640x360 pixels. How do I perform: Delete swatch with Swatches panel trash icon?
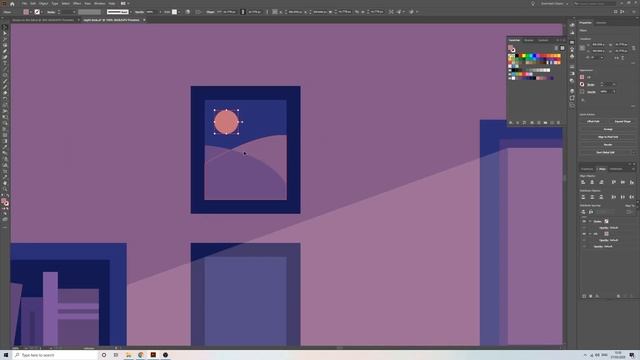coord(559,122)
